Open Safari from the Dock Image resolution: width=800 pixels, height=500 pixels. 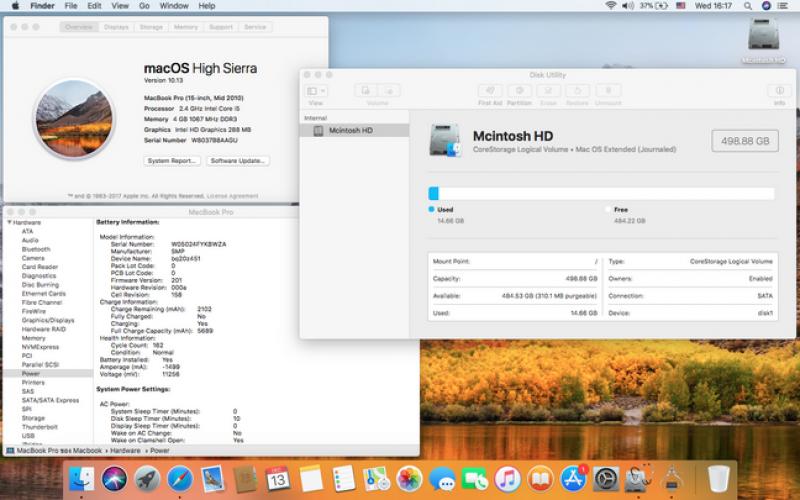tap(180, 479)
